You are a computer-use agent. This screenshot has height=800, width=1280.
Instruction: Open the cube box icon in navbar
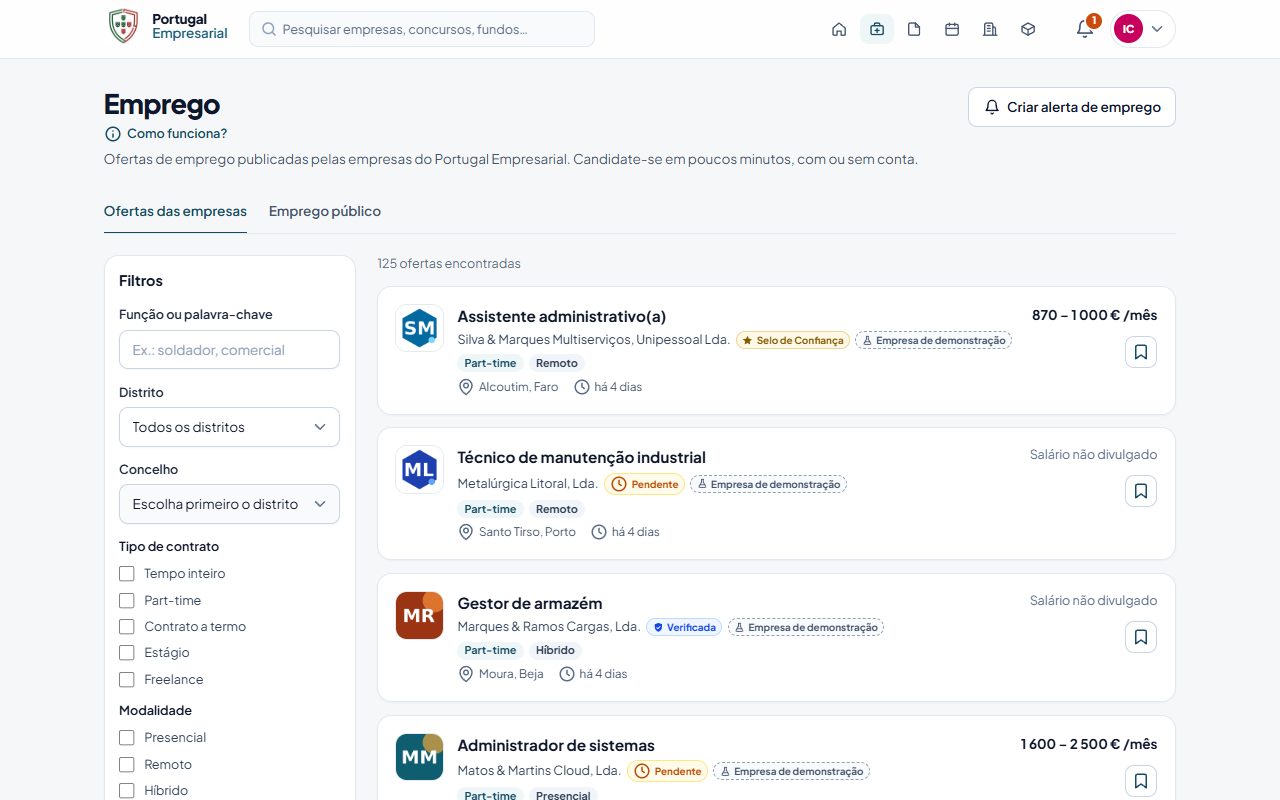coord(1028,29)
